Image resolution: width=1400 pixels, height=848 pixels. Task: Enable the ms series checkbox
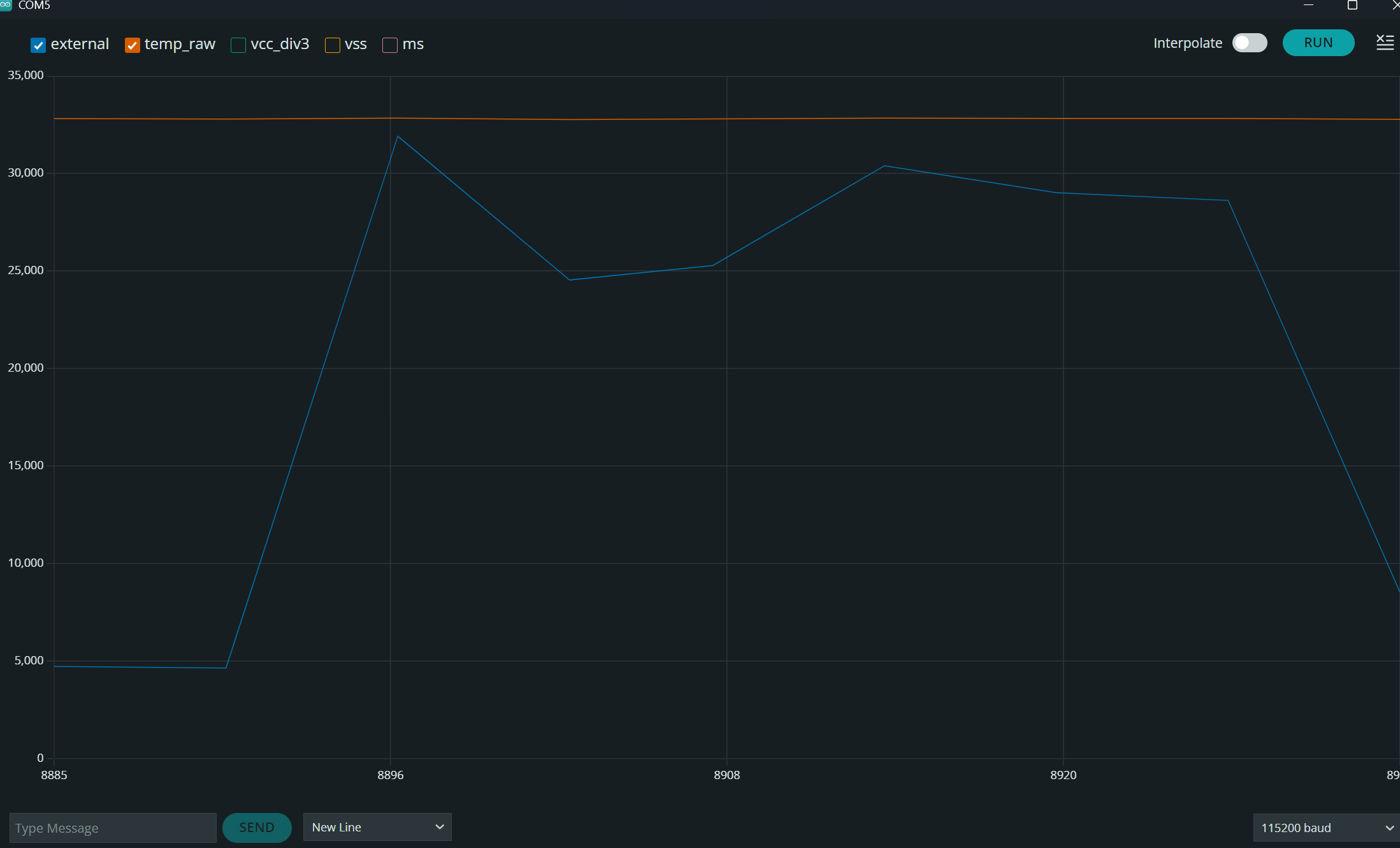click(x=389, y=45)
